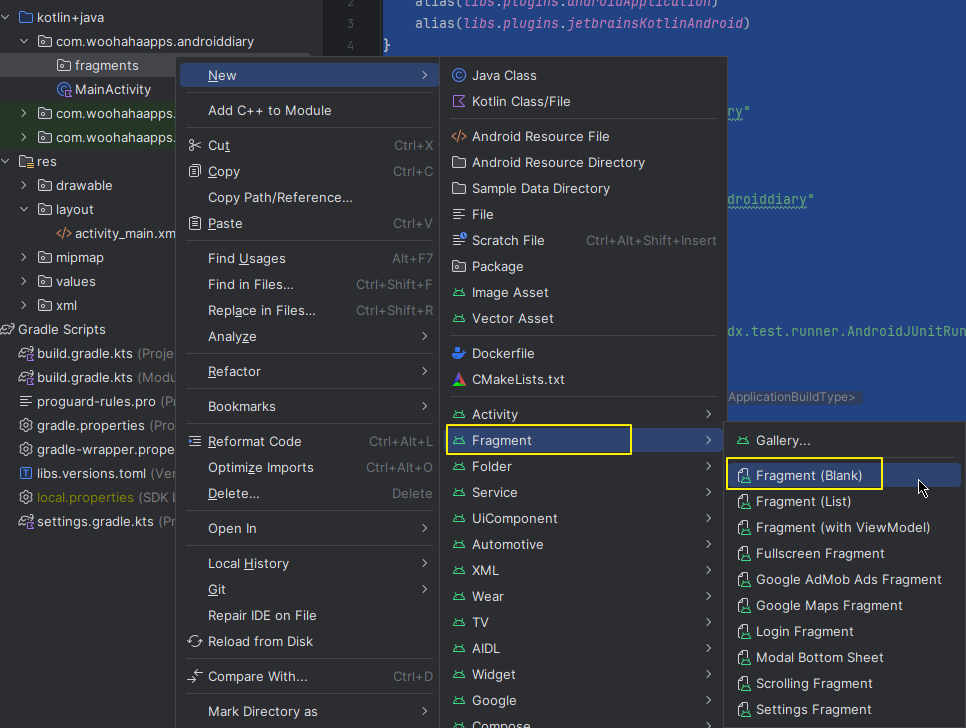Click the Scratch File icon
The image size is (966, 728).
tap(459, 240)
